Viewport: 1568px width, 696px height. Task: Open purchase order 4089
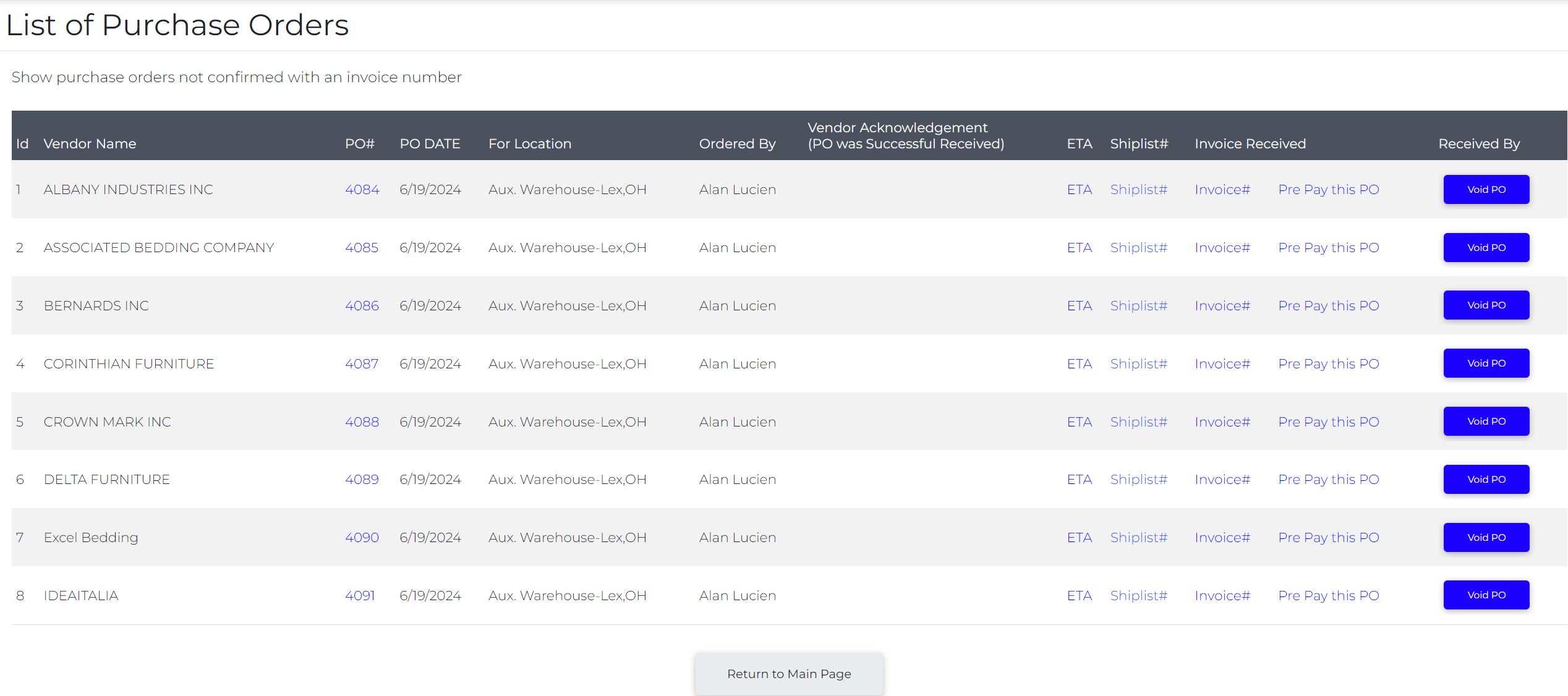[x=362, y=480]
